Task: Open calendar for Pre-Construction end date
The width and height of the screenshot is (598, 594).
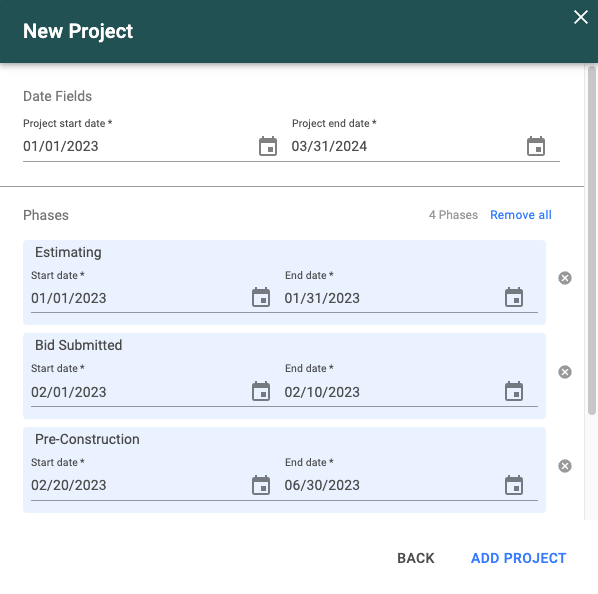Action: pyautogui.click(x=514, y=485)
